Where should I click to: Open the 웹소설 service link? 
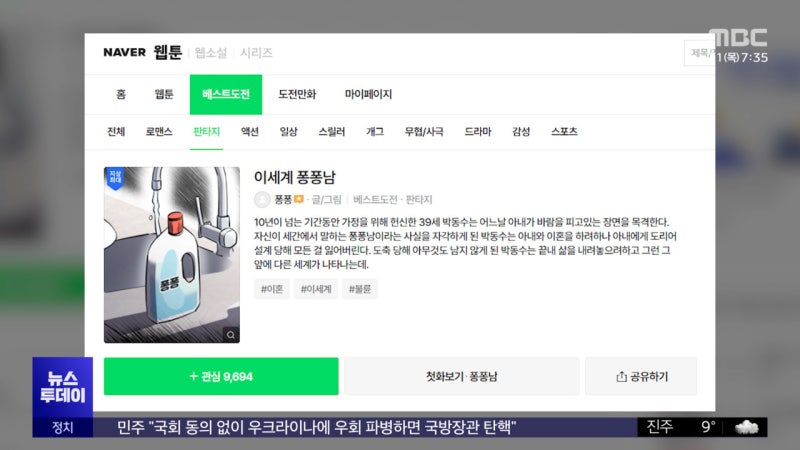[x=210, y=53]
